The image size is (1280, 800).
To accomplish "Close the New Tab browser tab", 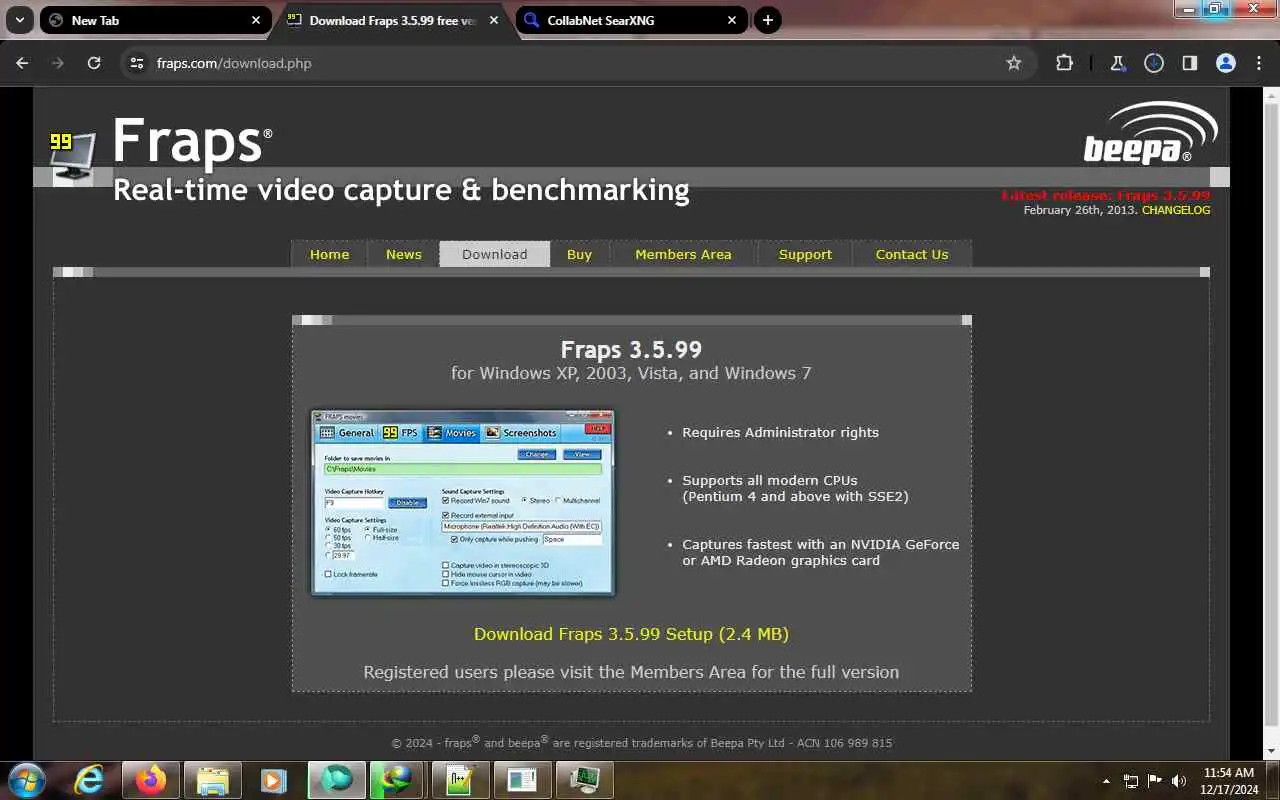I will (256, 20).
